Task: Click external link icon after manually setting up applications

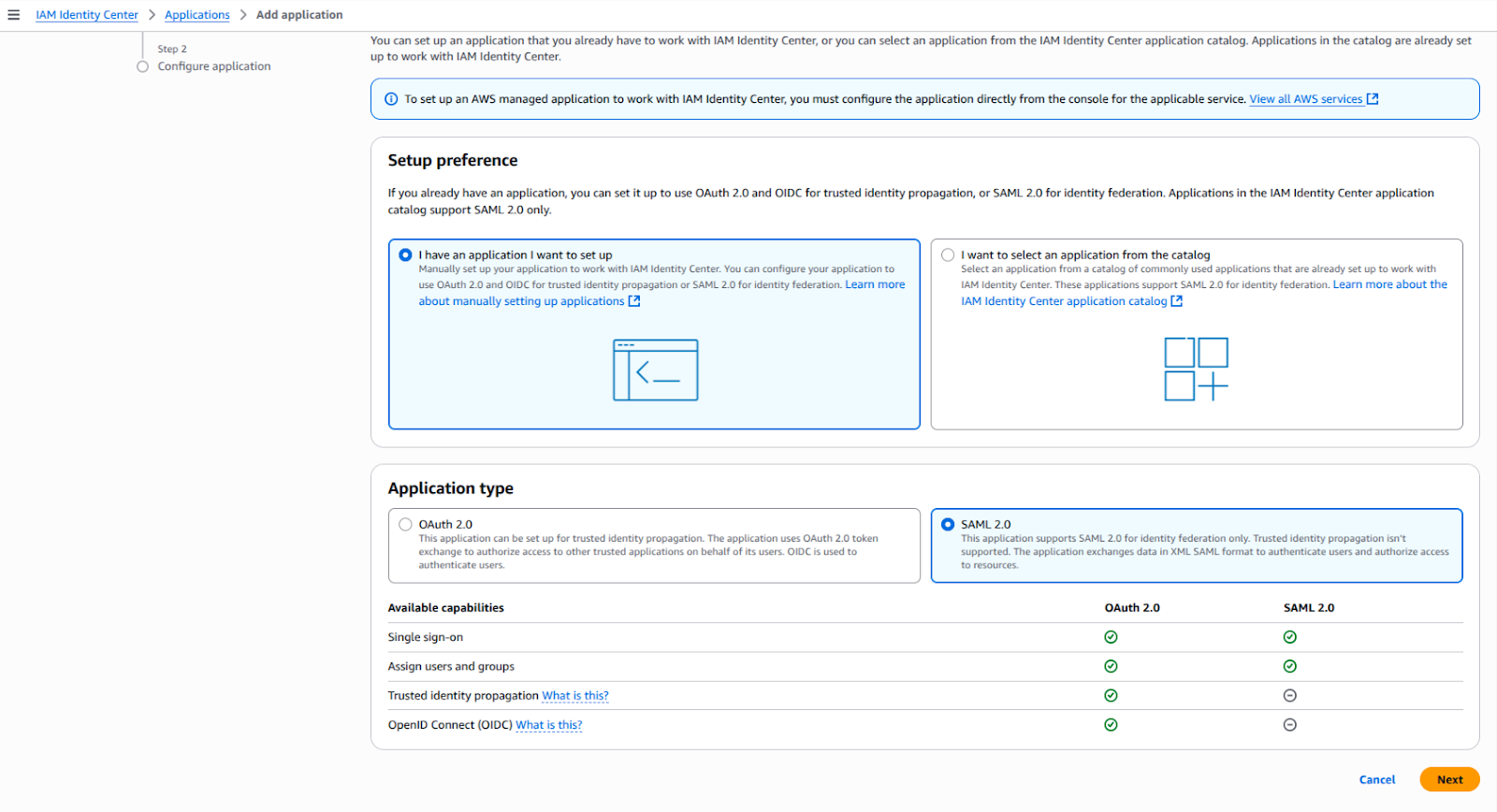Action: point(634,301)
